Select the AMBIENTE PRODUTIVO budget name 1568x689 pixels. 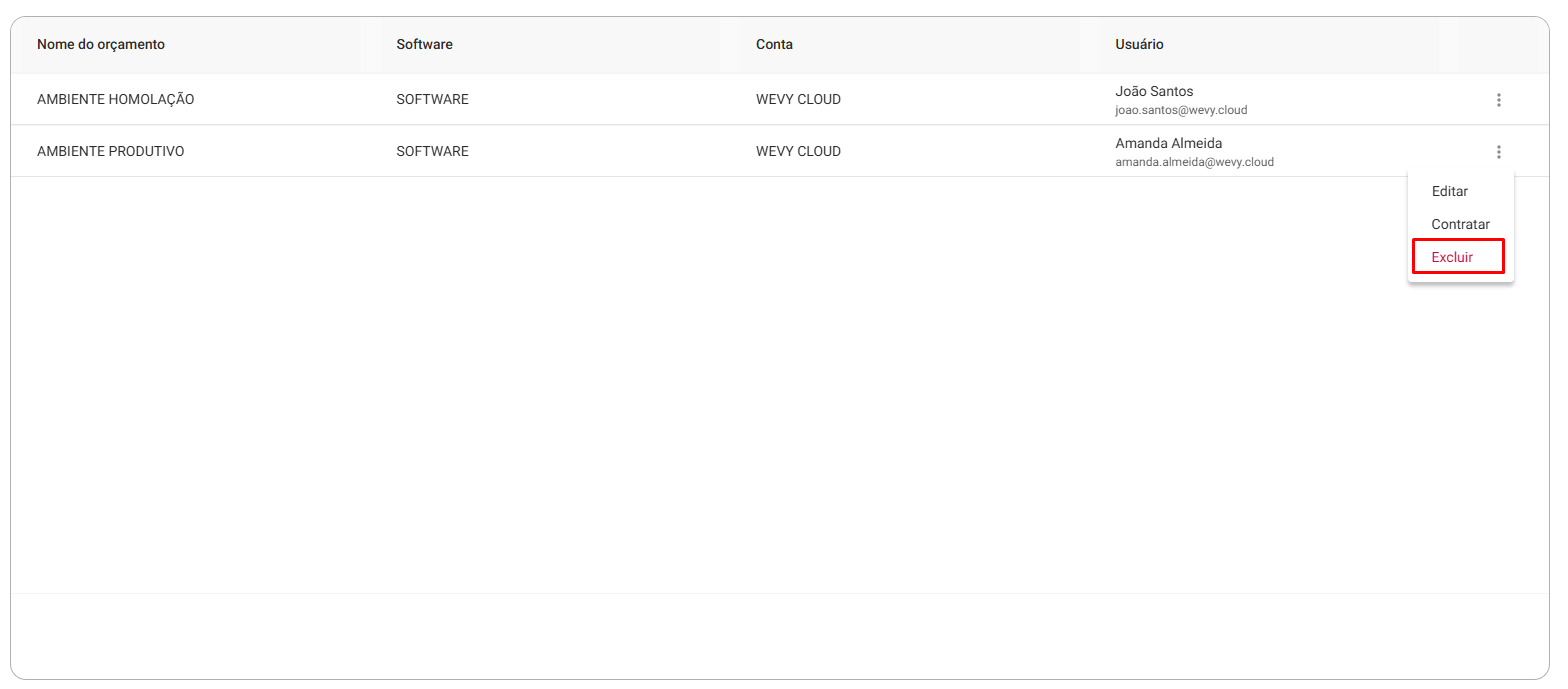coord(110,151)
